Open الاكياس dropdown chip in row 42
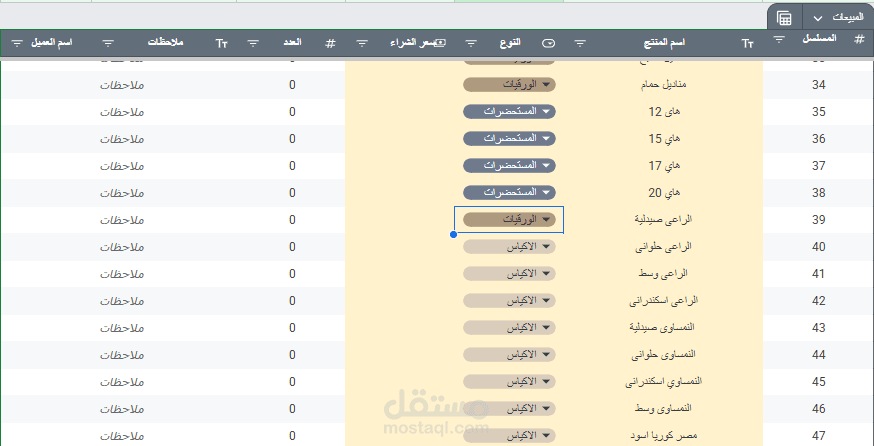Viewport: 874px width, 446px height. 509,300
